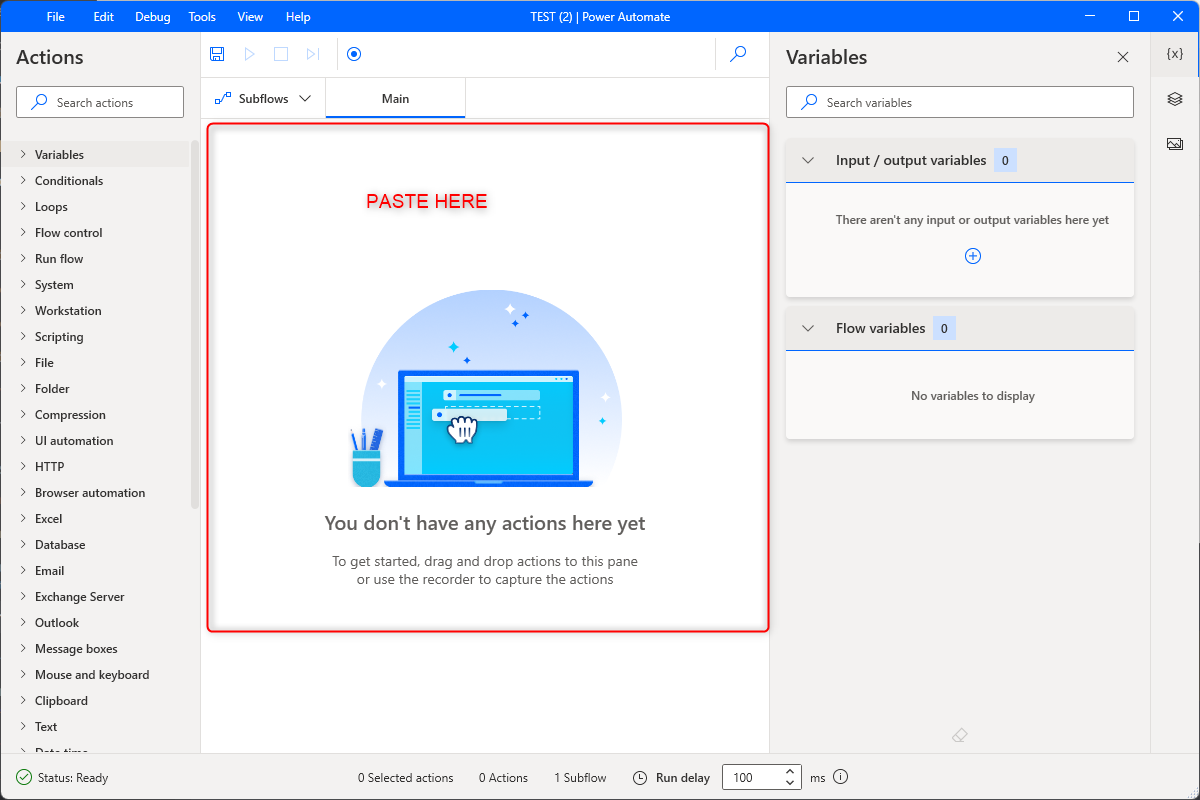
Task: Click the Run delay info icon
Action: coord(841,777)
